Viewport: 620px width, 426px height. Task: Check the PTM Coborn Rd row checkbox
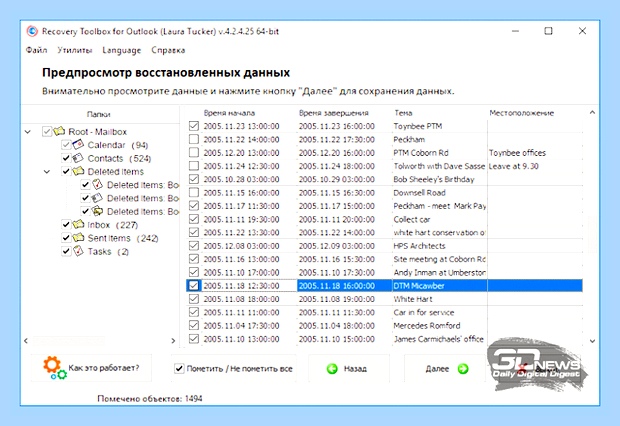point(194,152)
